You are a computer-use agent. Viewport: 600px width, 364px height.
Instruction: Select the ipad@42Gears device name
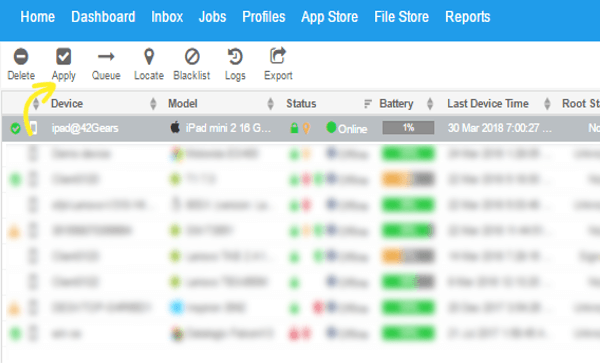point(85,128)
